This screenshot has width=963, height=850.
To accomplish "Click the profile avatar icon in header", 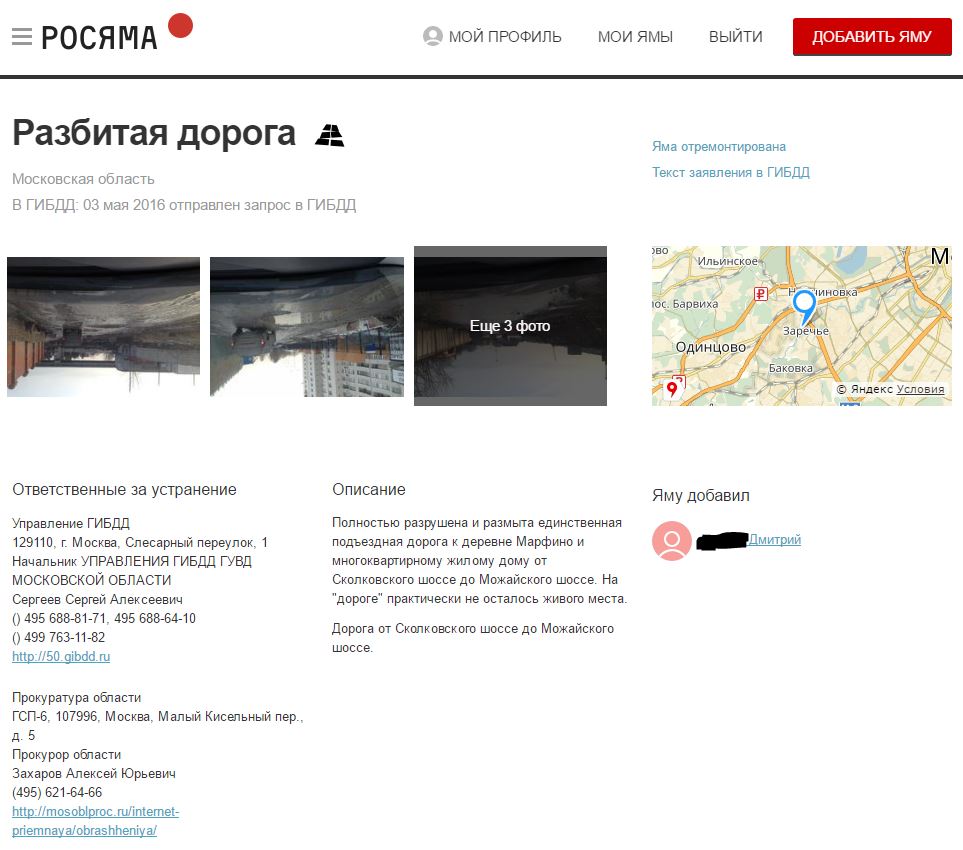I will pyautogui.click(x=432, y=37).
